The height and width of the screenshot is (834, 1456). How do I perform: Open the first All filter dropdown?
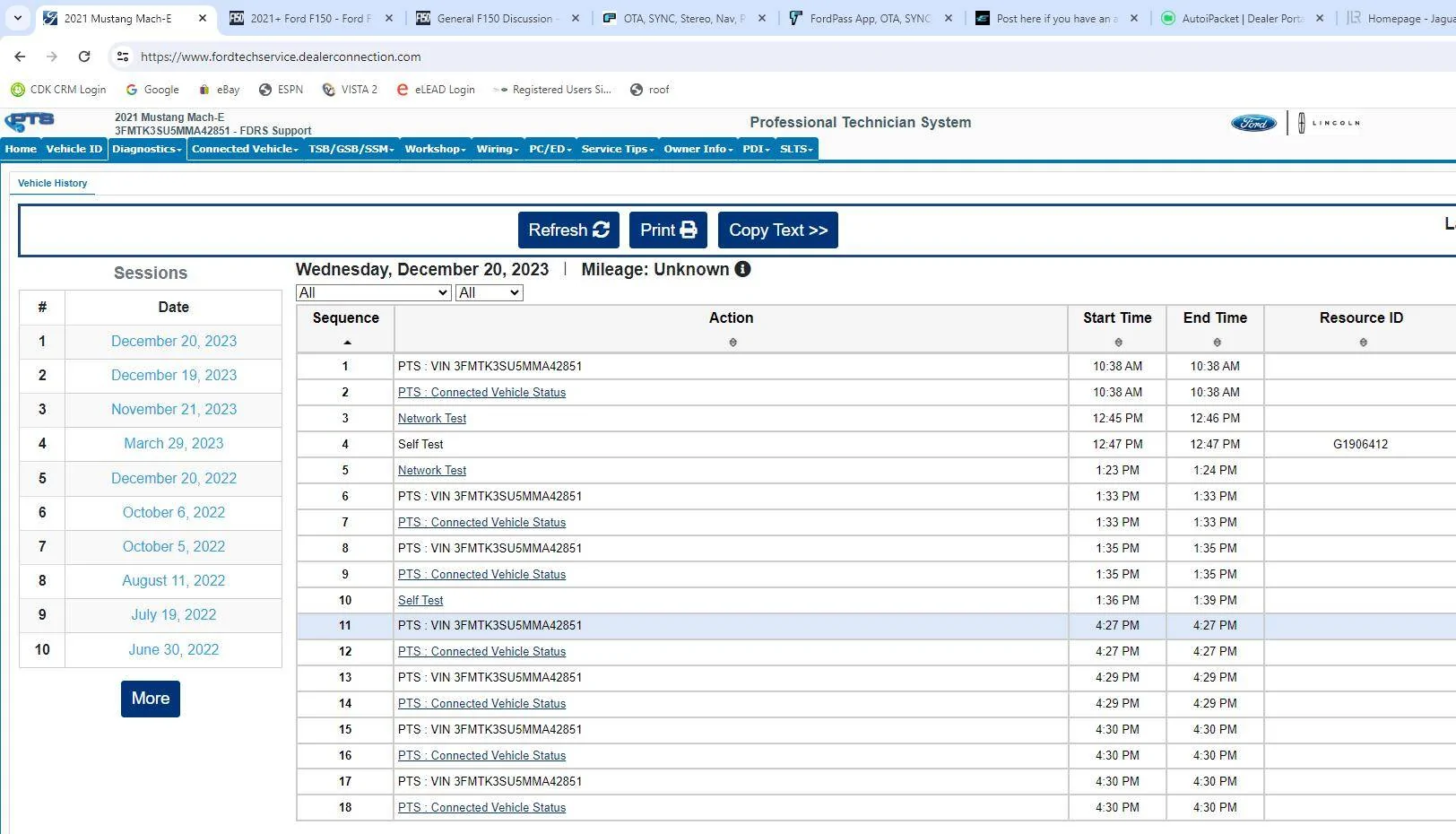coord(373,292)
